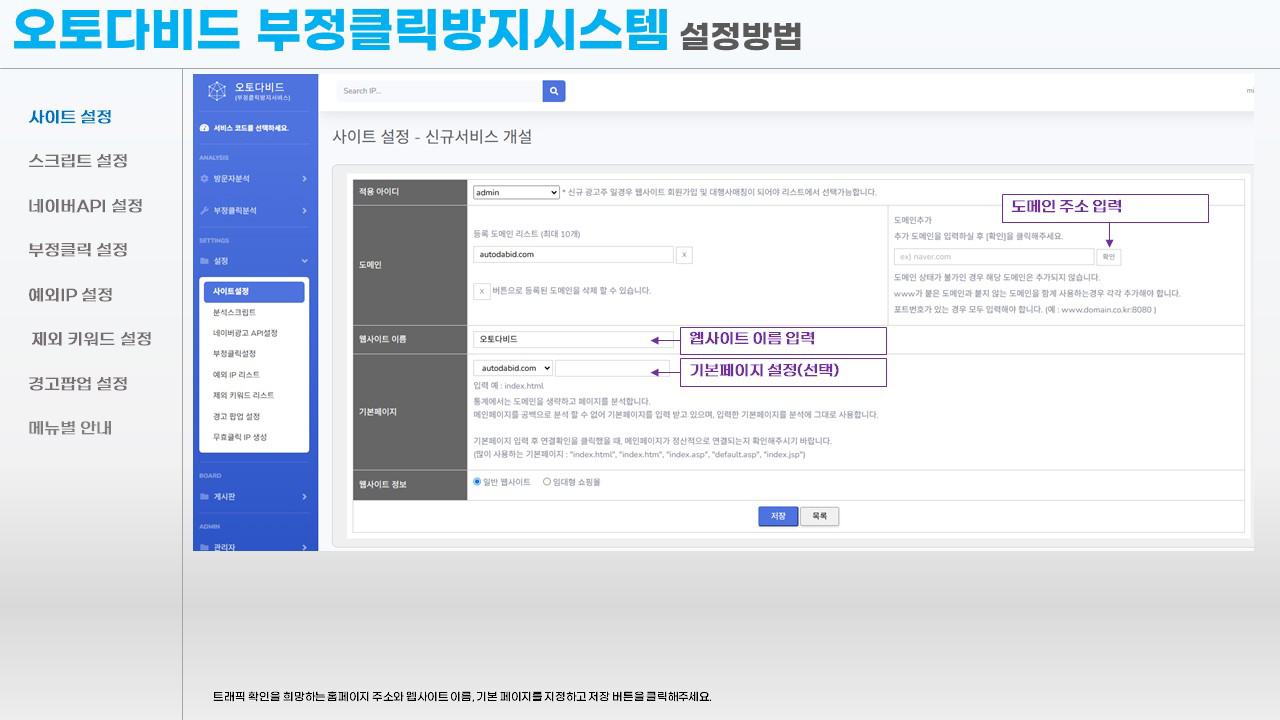Click the Search IP input field
Screen dimensions: 1280x720
(439, 91)
